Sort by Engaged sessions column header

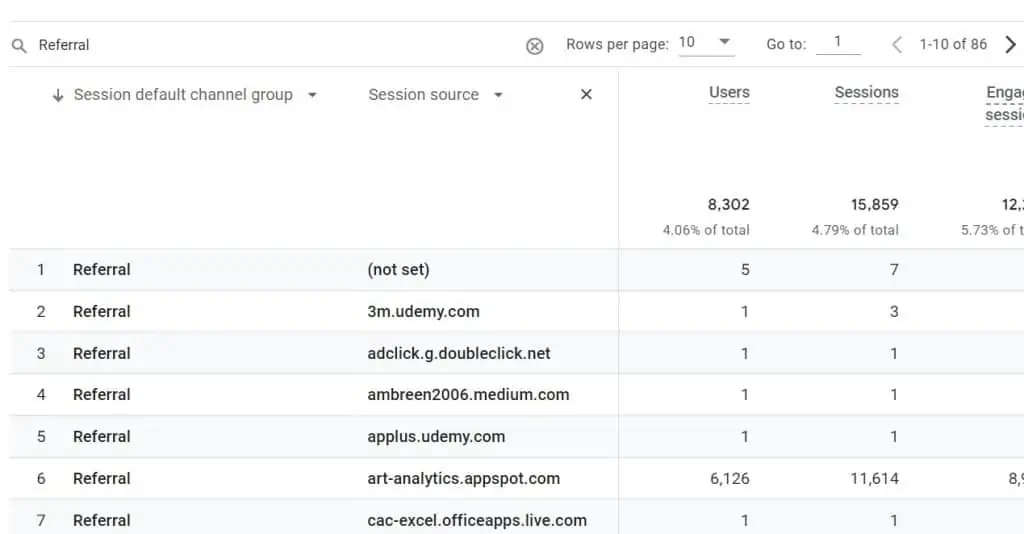point(1004,104)
